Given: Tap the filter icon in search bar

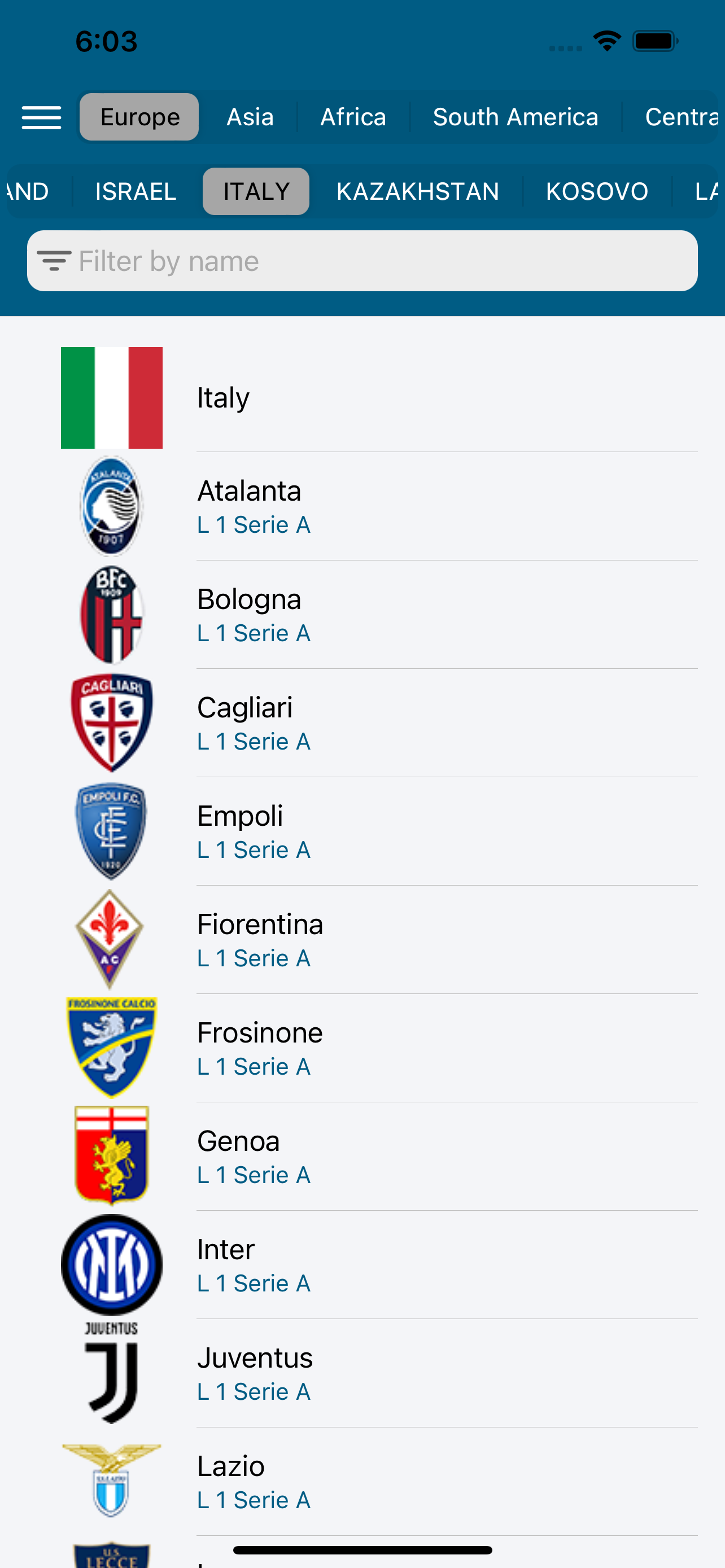Looking at the screenshot, I should point(54,261).
